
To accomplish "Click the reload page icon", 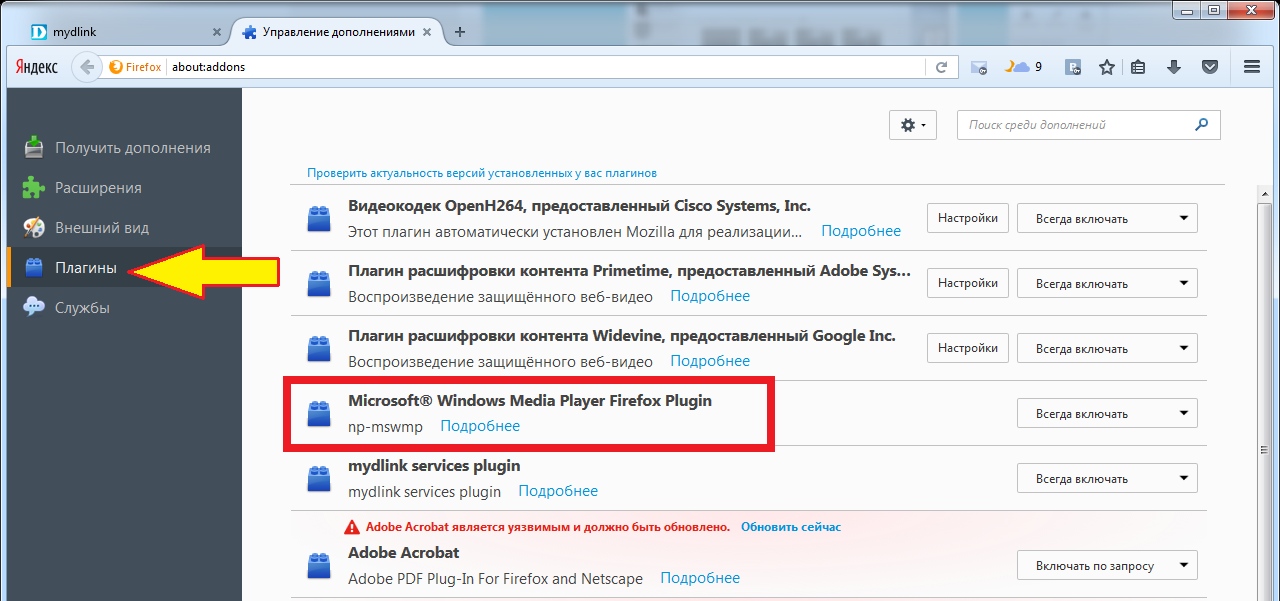I will click(x=941, y=67).
